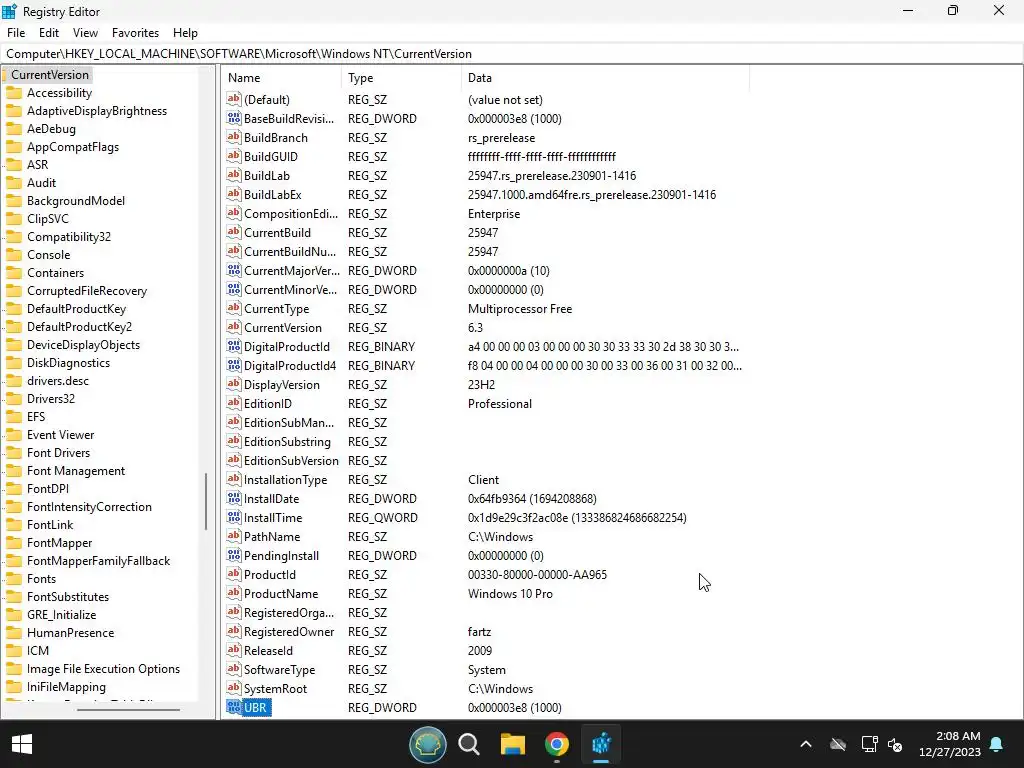Click the DWORD icon of UBR value
The height and width of the screenshot is (768, 1024).
pyautogui.click(x=234, y=707)
